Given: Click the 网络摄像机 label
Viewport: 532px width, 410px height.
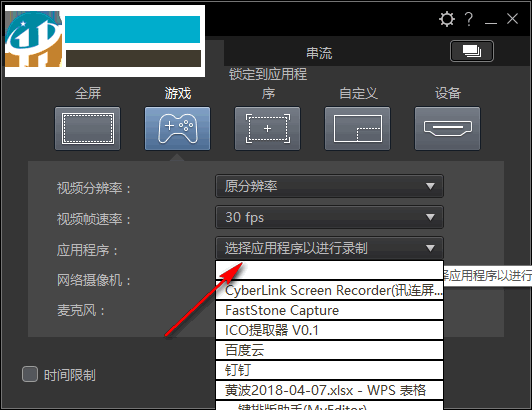Looking at the screenshot, I should [94, 280].
